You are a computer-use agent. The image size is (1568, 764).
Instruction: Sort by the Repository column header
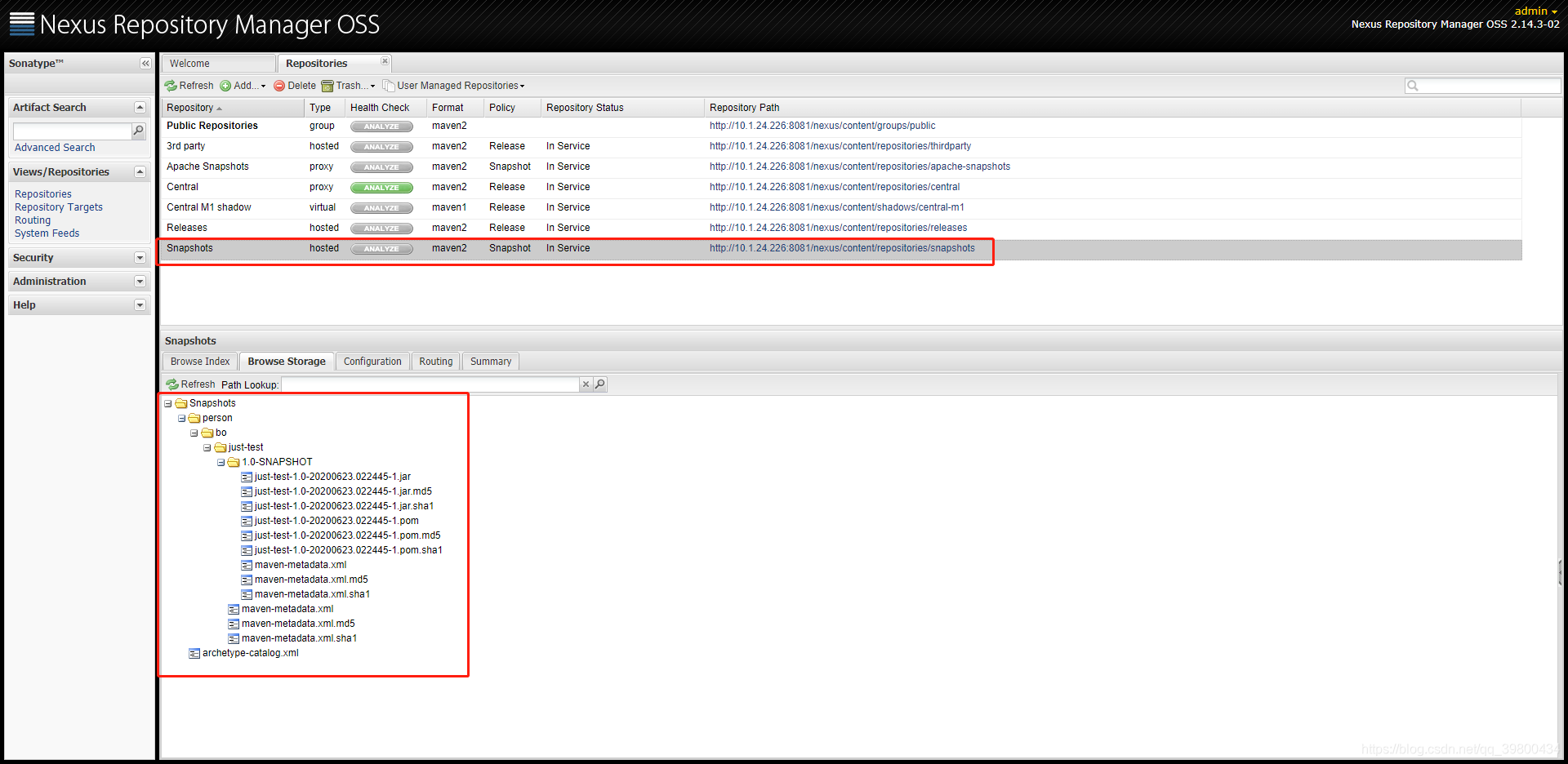[232, 108]
